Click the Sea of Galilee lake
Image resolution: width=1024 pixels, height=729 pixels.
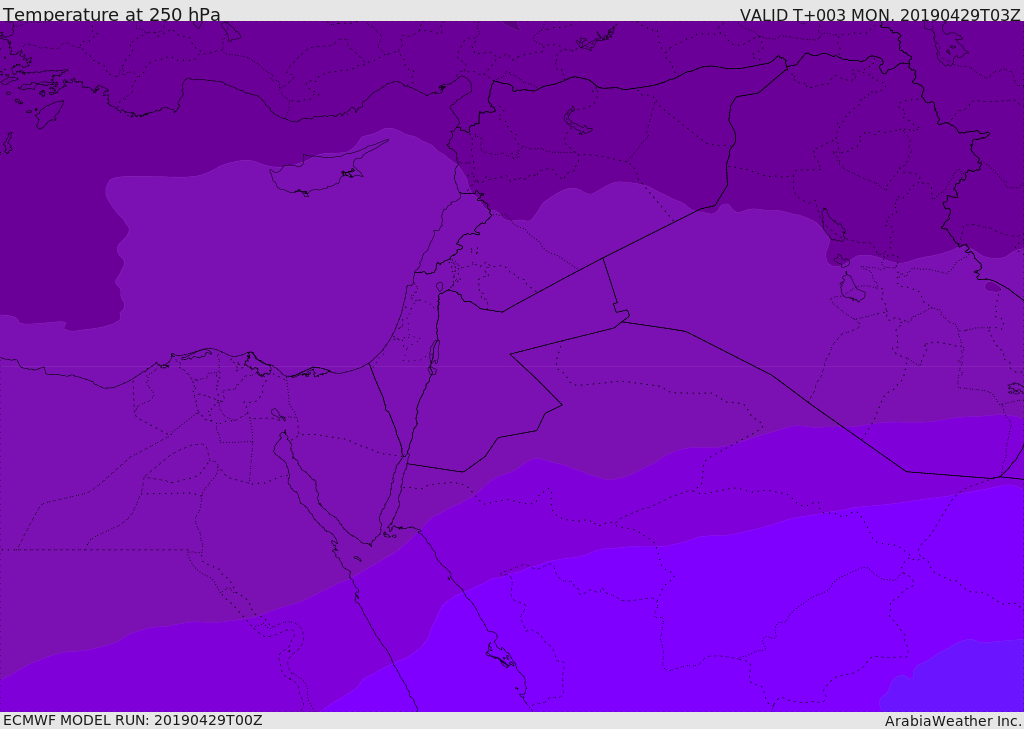(x=439, y=288)
